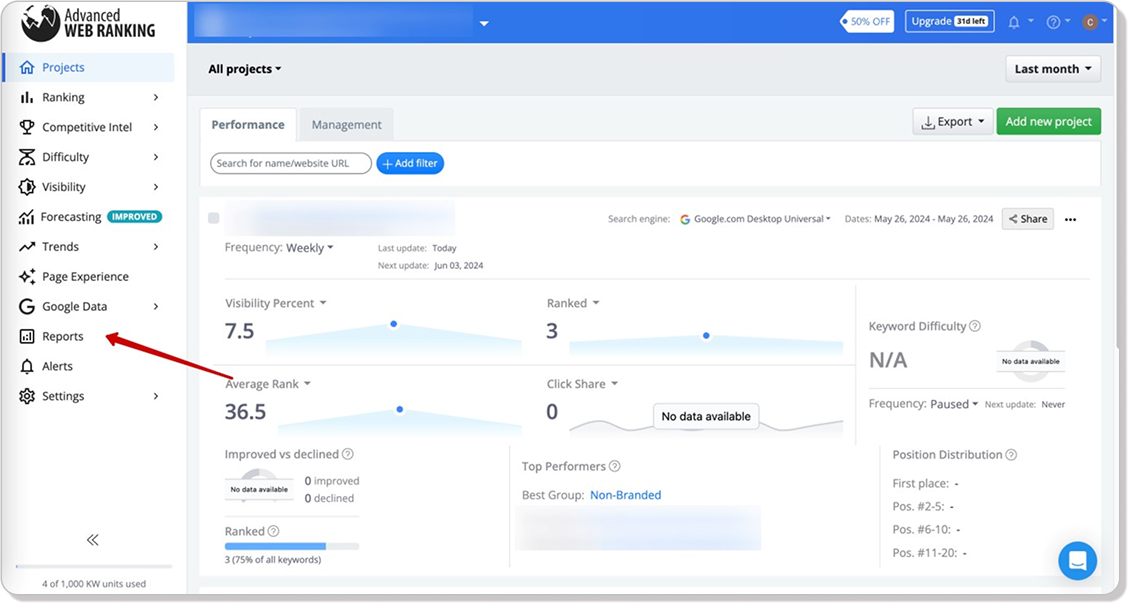Tick the project selection checkbox

point(214,218)
